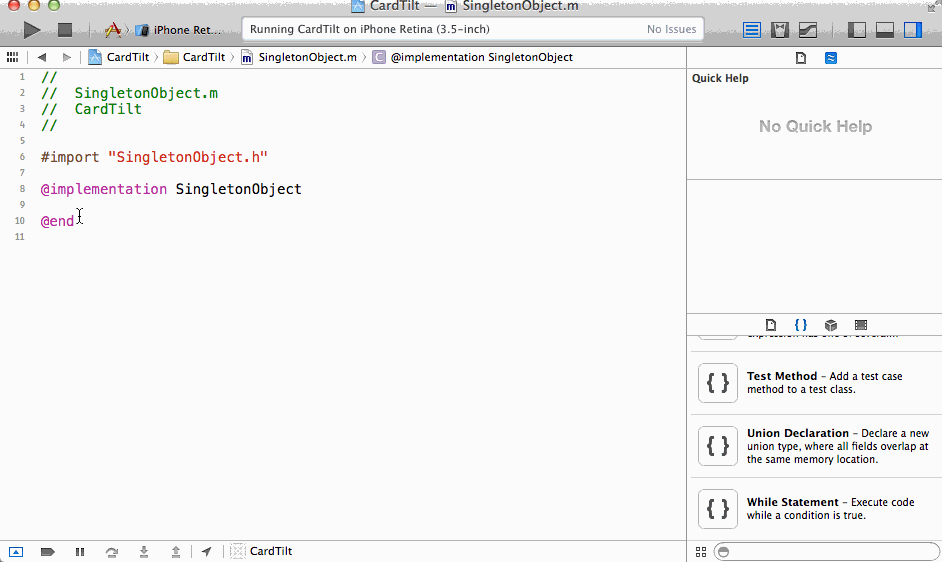Toggle the Navigator pane
The image size is (942, 562).
click(x=857, y=29)
